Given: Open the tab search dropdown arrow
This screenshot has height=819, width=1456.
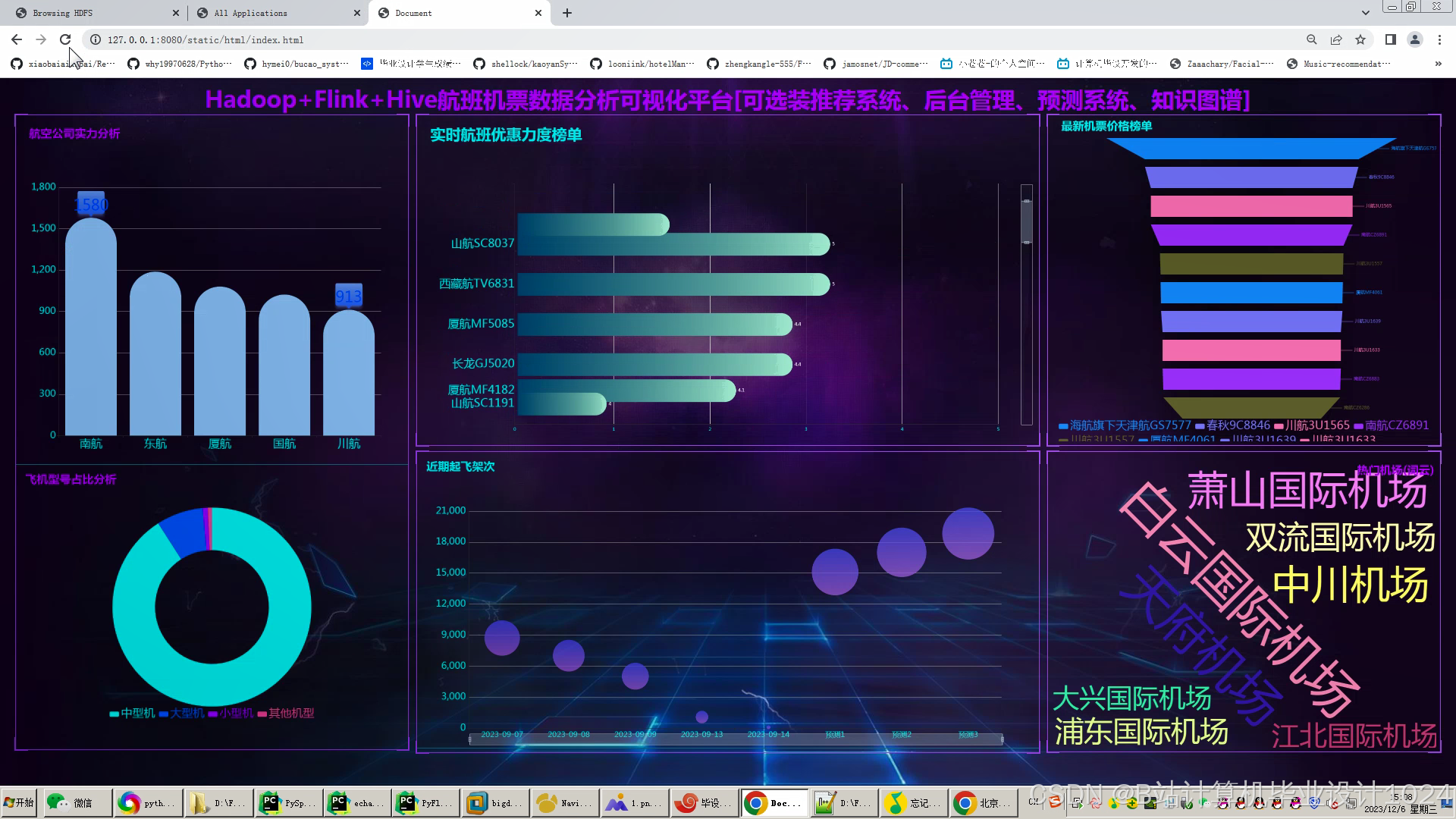Looking at the screenshot, I should click(1365, 13).
